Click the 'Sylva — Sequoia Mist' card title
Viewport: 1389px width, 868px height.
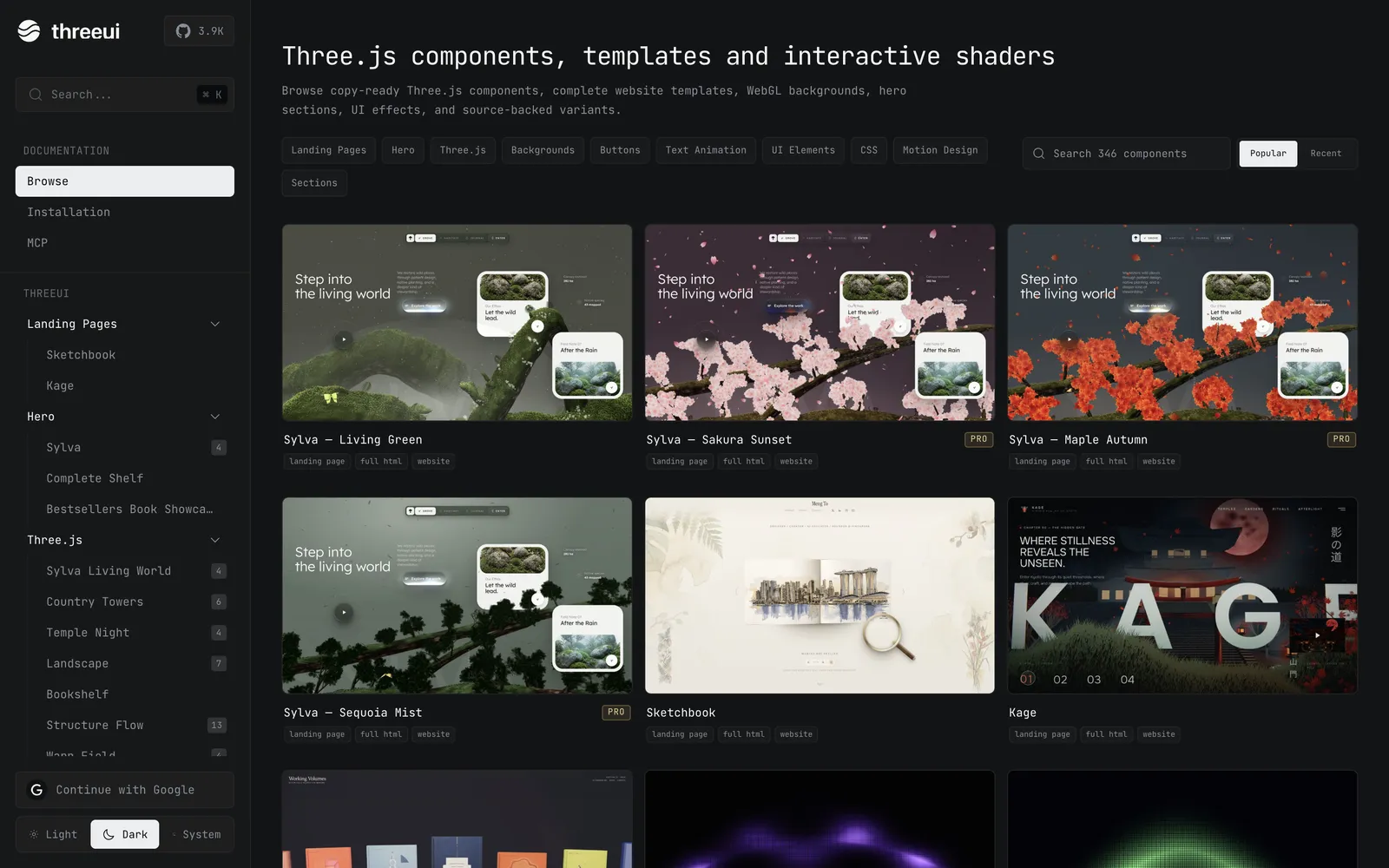coord(352,713)
